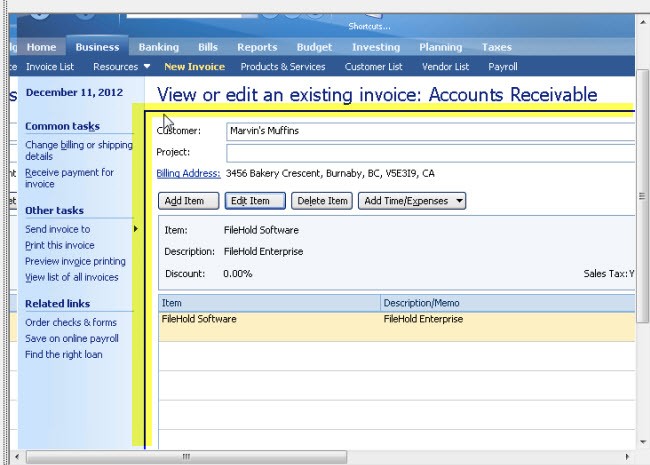Open Save on online payroll link
The height and width of the screenshot is (465, 650).
click(72, 339)
